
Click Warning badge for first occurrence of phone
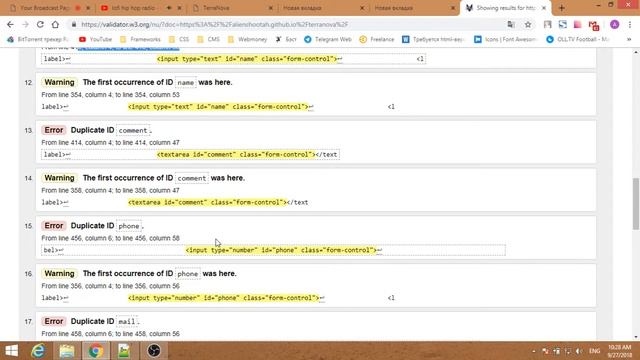tap(59, 273)
